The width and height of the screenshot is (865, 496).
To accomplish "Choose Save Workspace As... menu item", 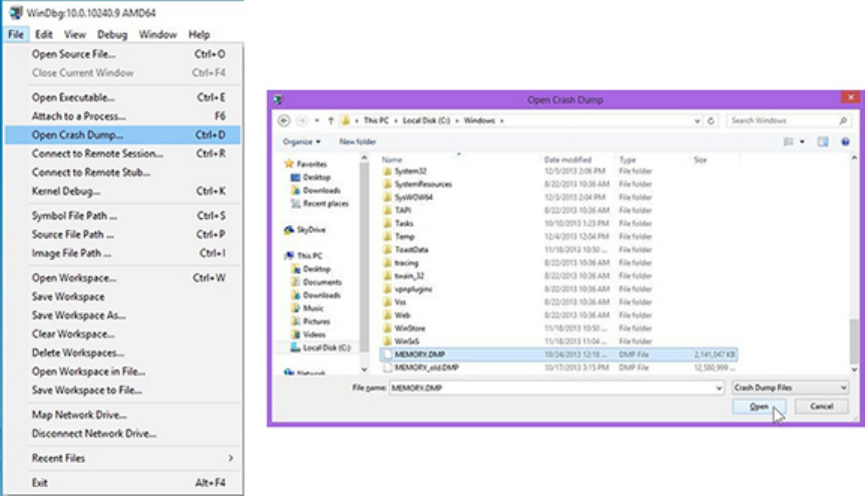I will pos(122,315).
